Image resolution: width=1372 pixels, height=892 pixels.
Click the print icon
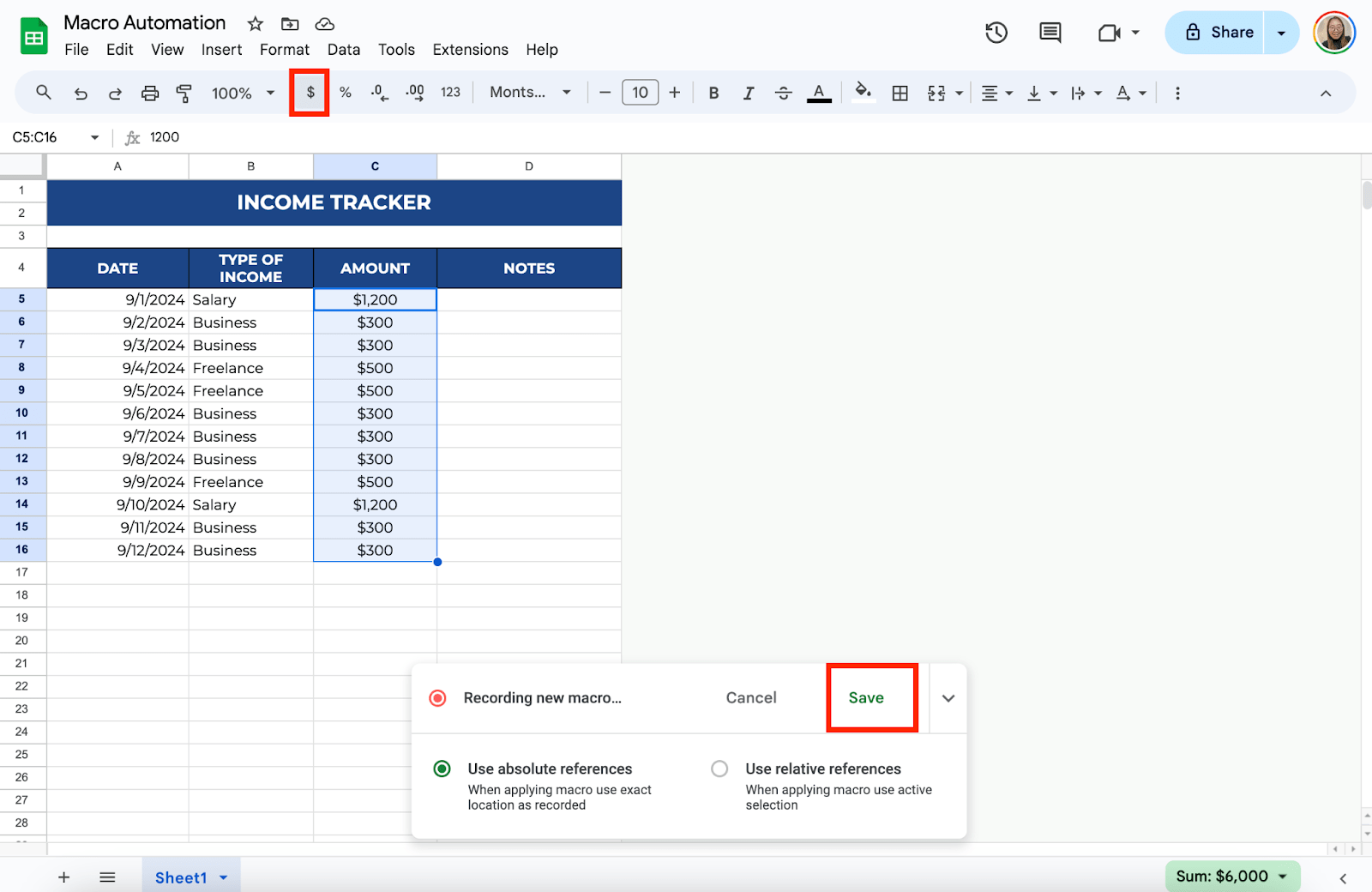150,93
